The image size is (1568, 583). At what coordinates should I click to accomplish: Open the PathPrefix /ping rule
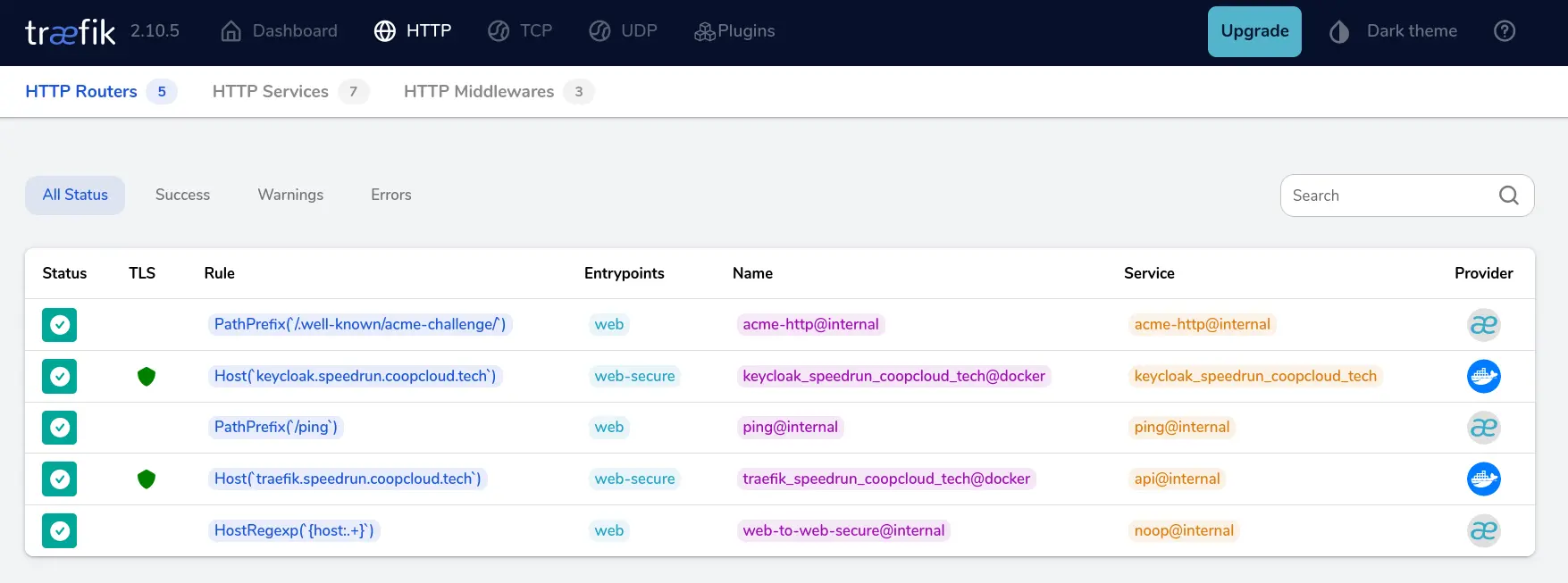276,427
